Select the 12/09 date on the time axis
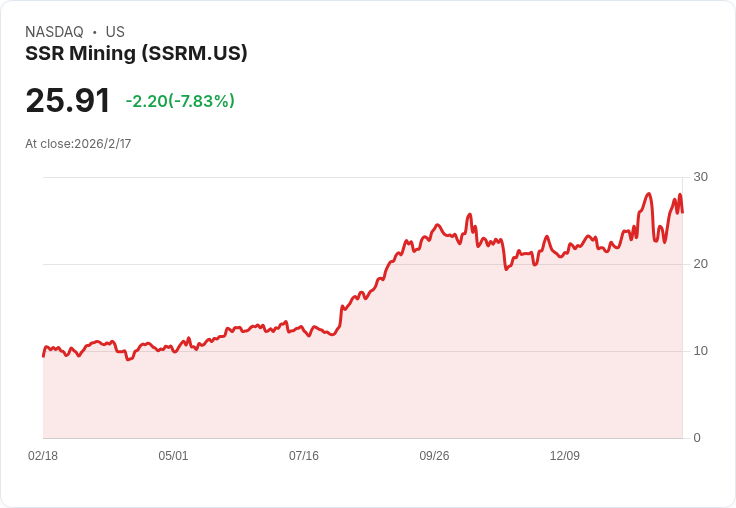Screen dimensions: 736x508 point(565,456)
